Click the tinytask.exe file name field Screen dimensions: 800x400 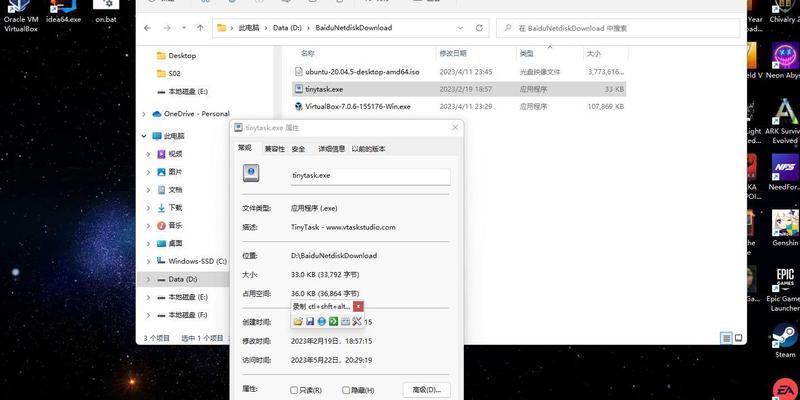pos(370,176)
